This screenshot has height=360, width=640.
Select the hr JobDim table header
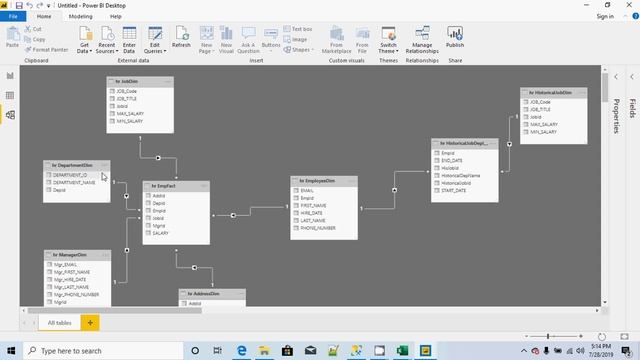pyautogui.click(x=140, y=82)
